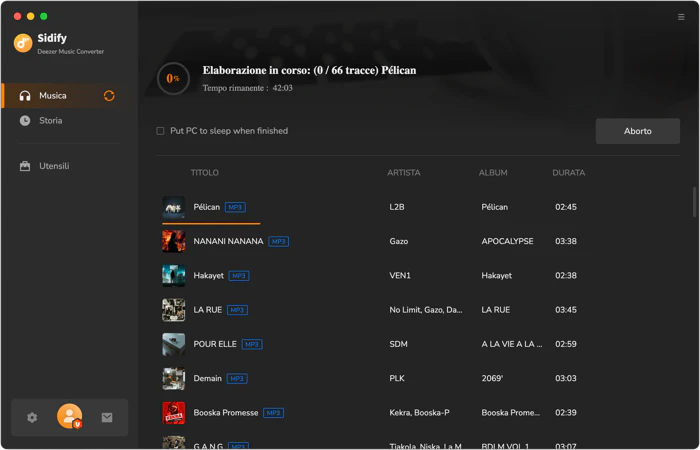Select the track title Hakayet
700x450 pixels.
pyautogui.click(x=208, y=275)
